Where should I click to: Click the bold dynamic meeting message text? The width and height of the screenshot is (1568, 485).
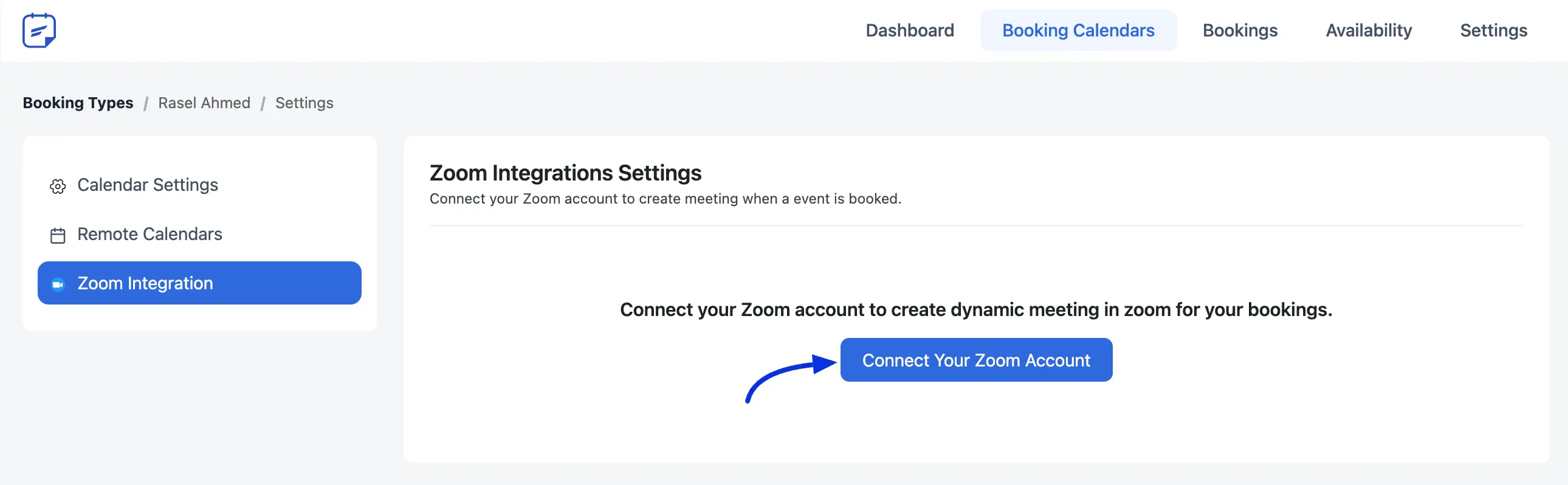(x=975, y=310)
